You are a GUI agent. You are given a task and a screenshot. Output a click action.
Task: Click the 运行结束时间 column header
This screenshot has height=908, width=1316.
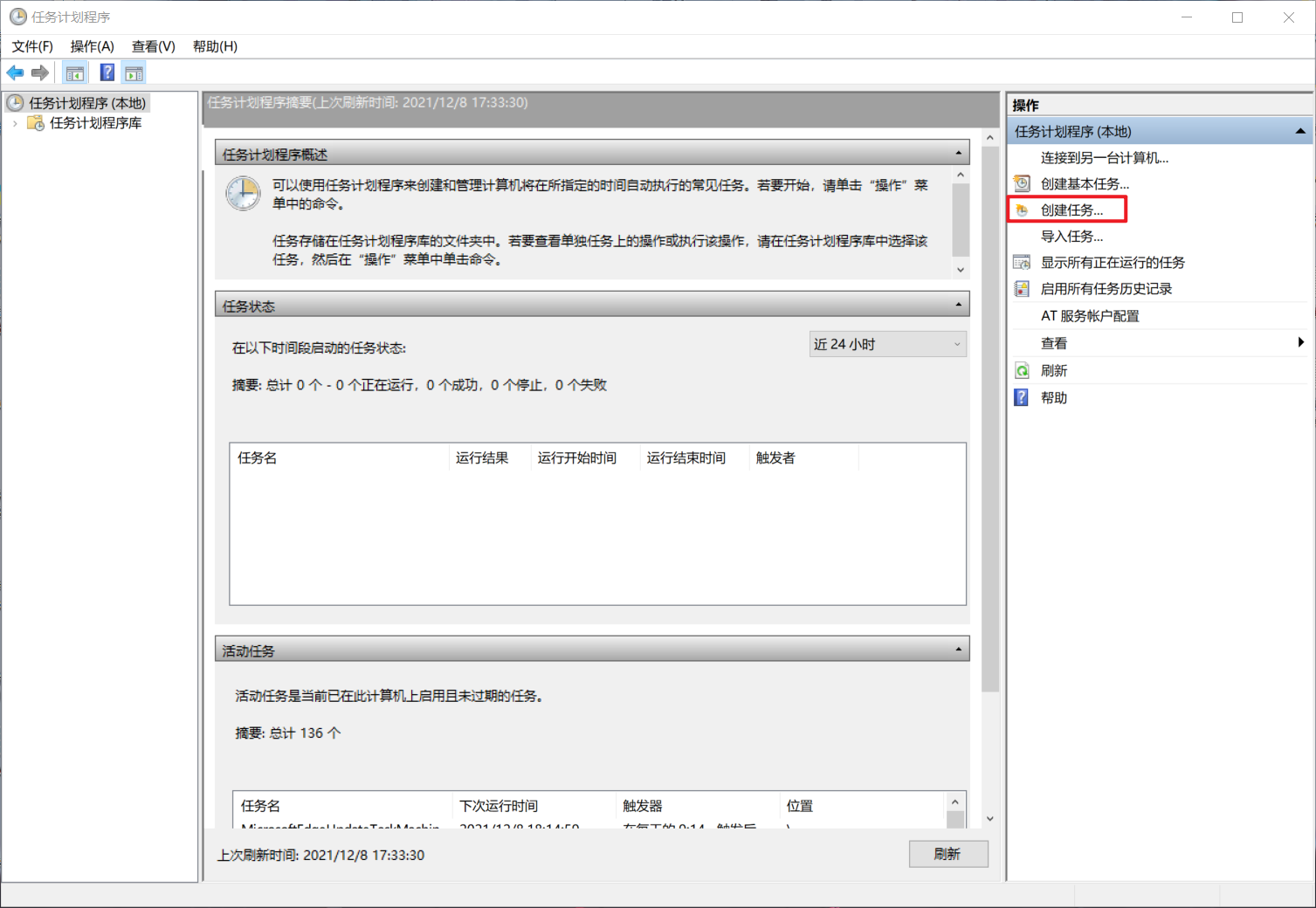(694, 457)
